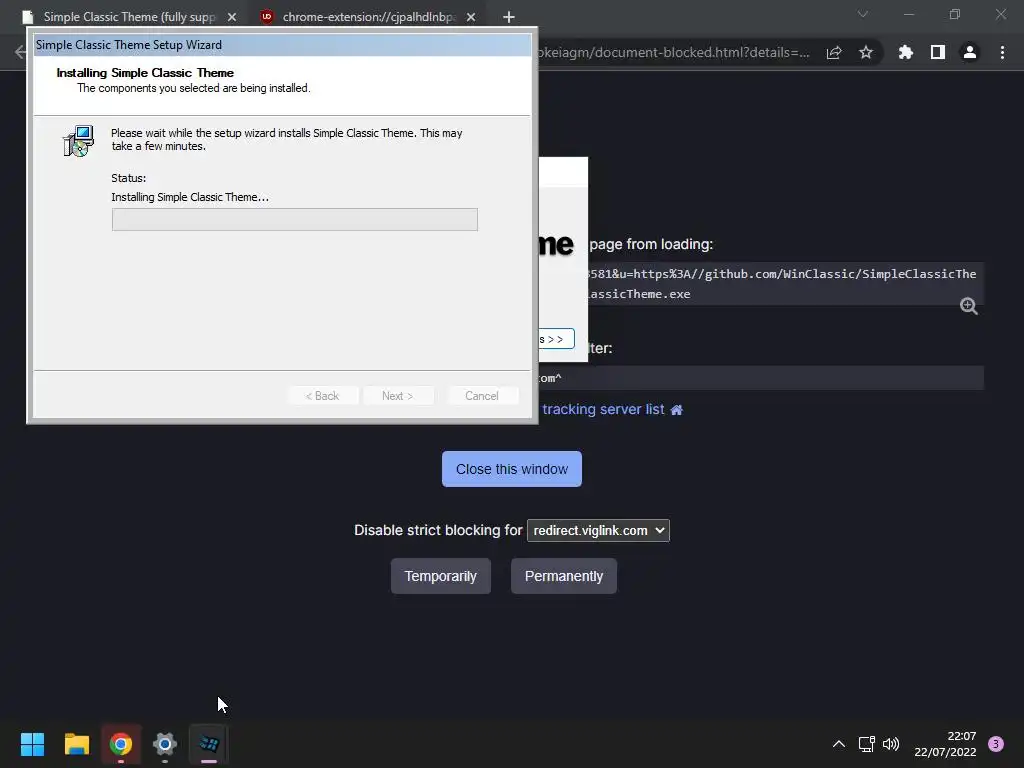The image size is (1024, 768).
Task: Click Close this window button
Action: pos(511,469)
